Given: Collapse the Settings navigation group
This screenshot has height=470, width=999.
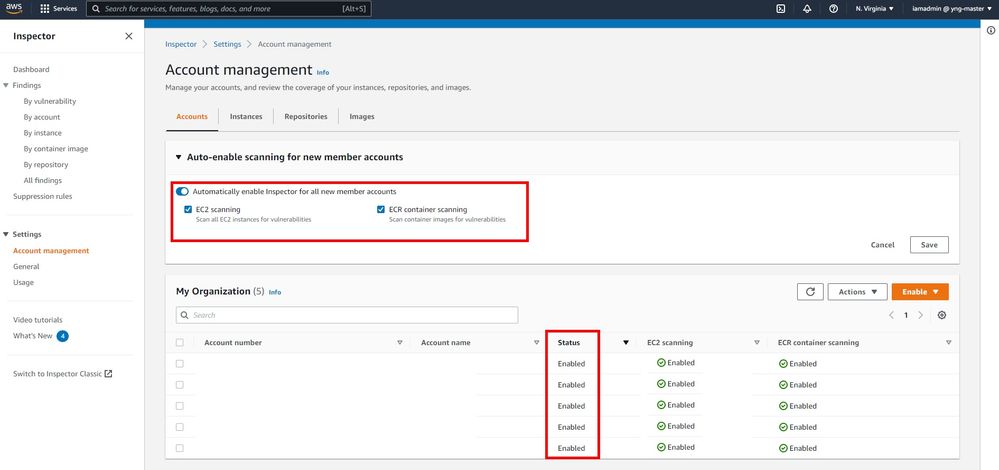Looking at the screenshot, I should coord(6,234).
